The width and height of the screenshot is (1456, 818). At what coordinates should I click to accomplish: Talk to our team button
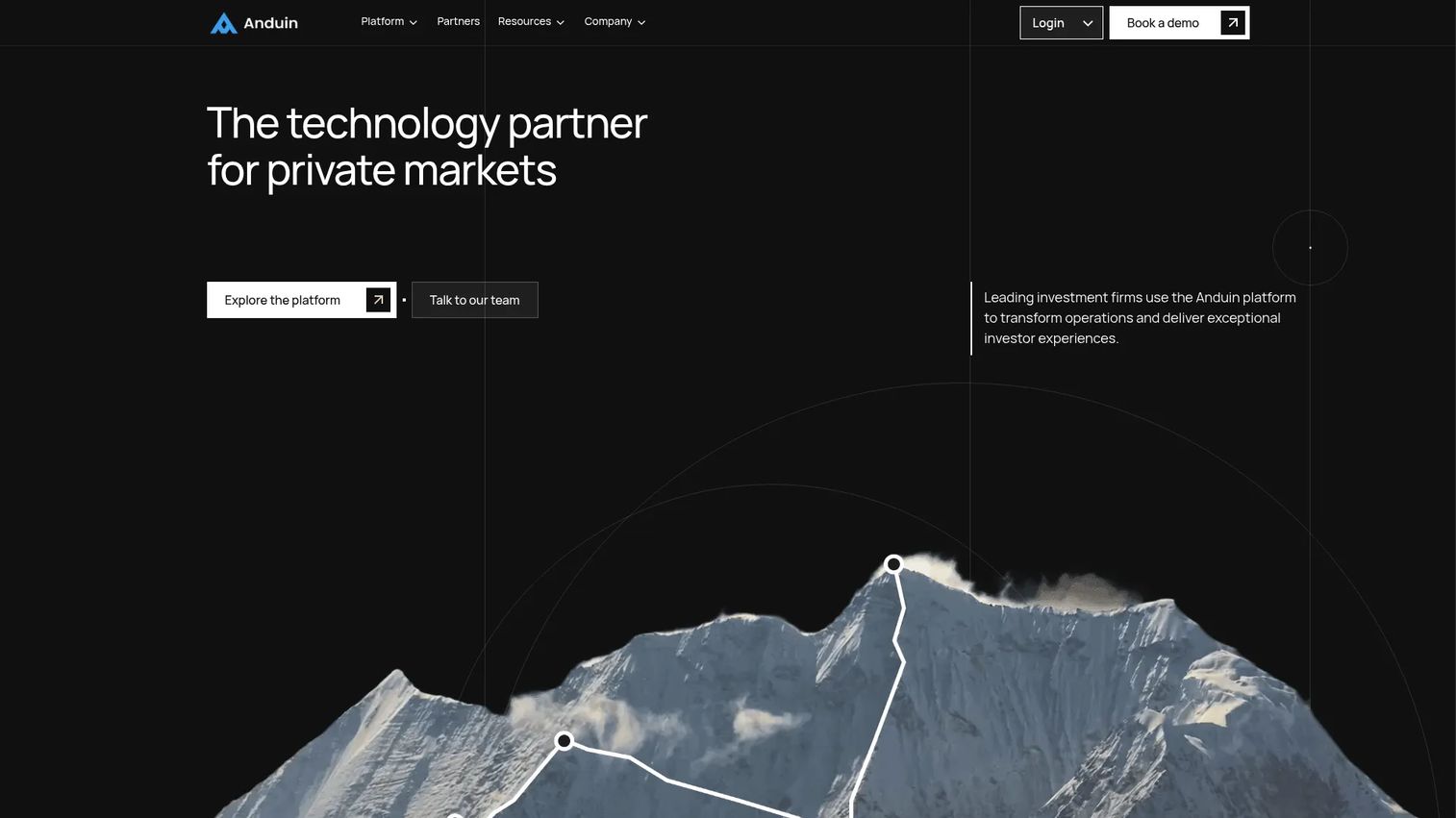point(475,300)
